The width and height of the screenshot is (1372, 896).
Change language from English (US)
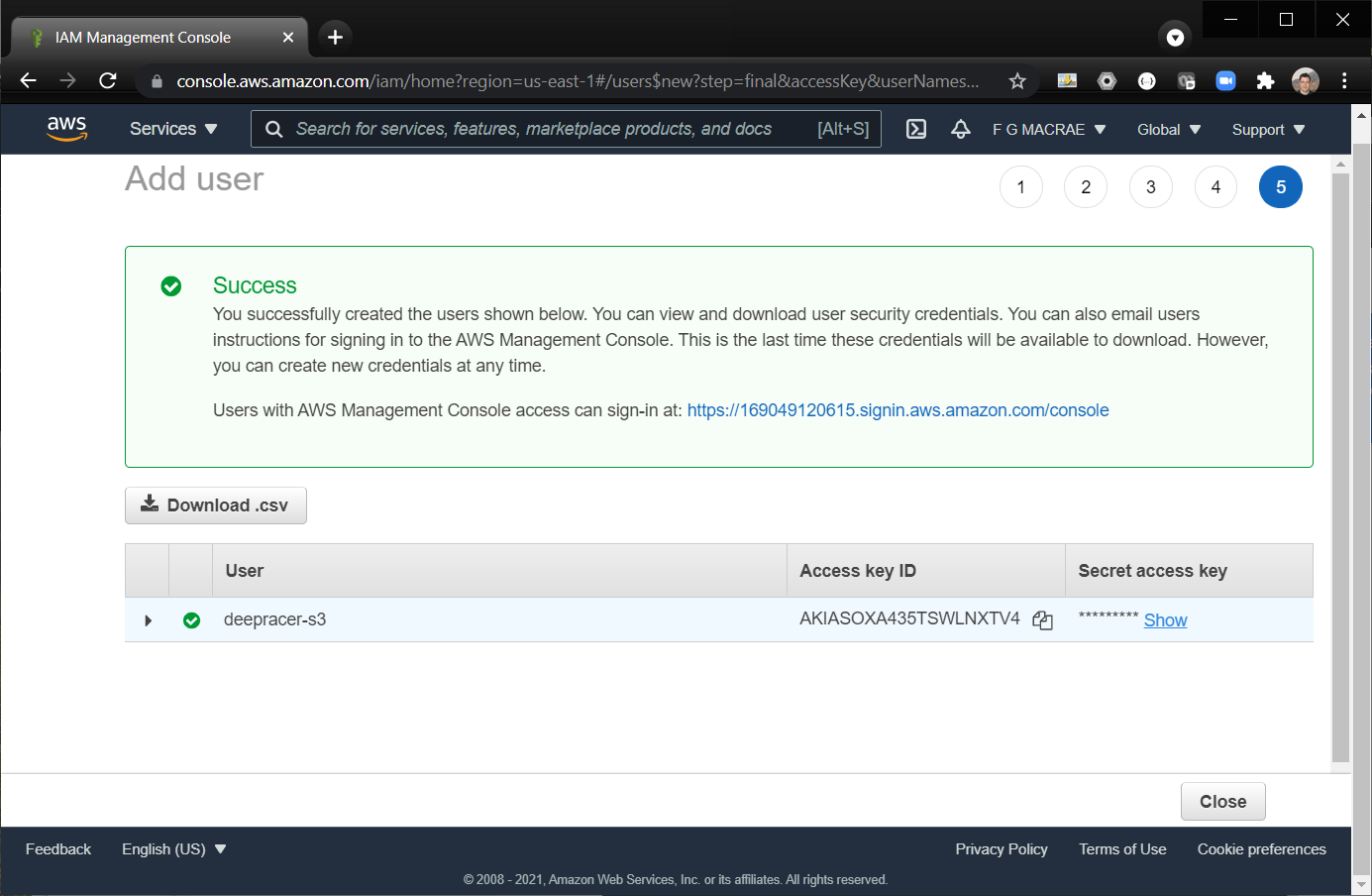tap(174, 849)
